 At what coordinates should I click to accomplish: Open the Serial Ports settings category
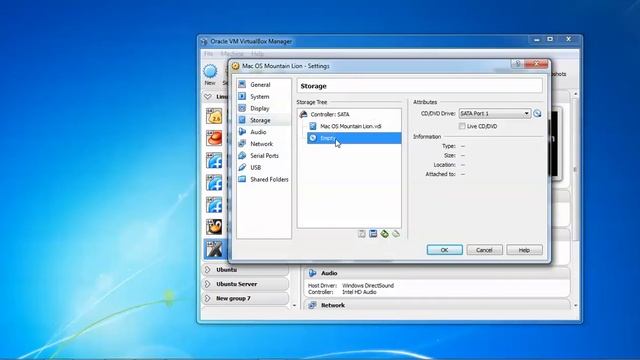263,156
